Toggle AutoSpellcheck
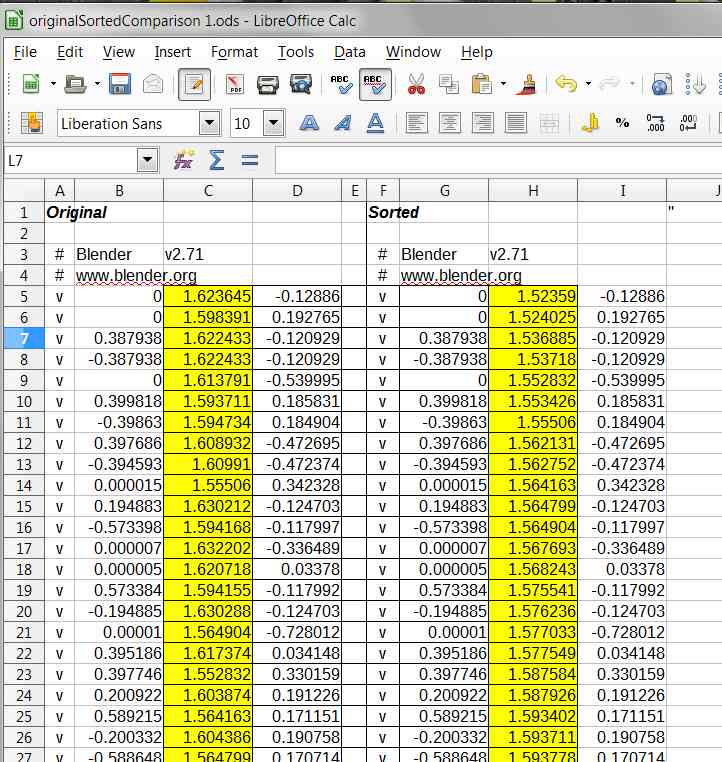Screen dimensions: 722x762 [375, 85]
